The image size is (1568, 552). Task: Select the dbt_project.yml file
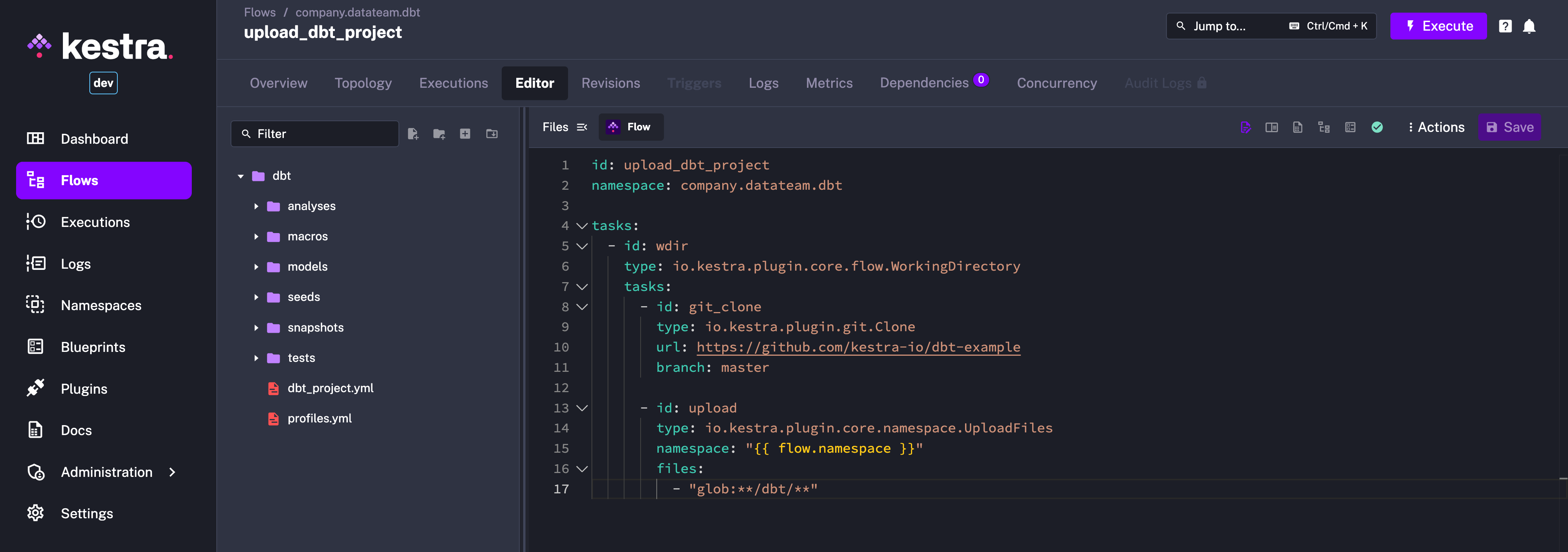click(x=331, y=387)
